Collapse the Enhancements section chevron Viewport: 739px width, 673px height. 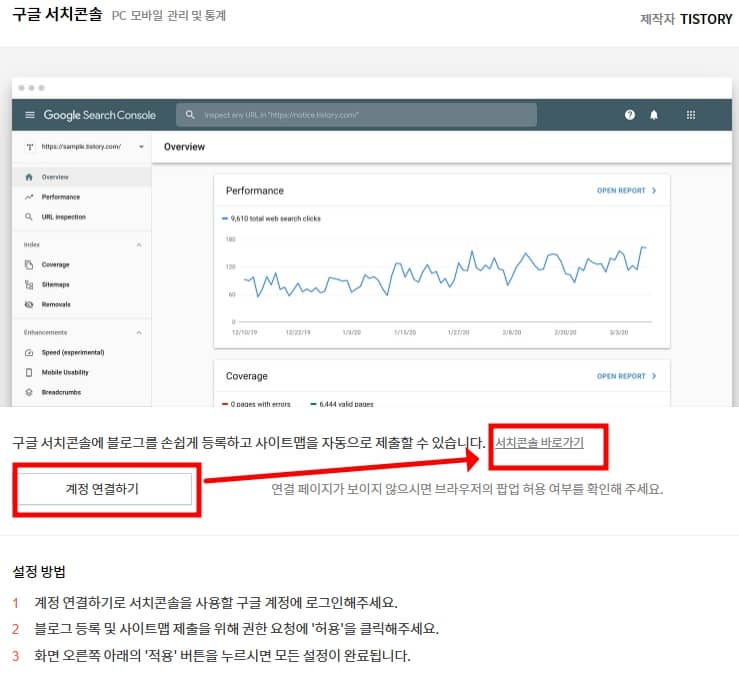pos(139,333)
